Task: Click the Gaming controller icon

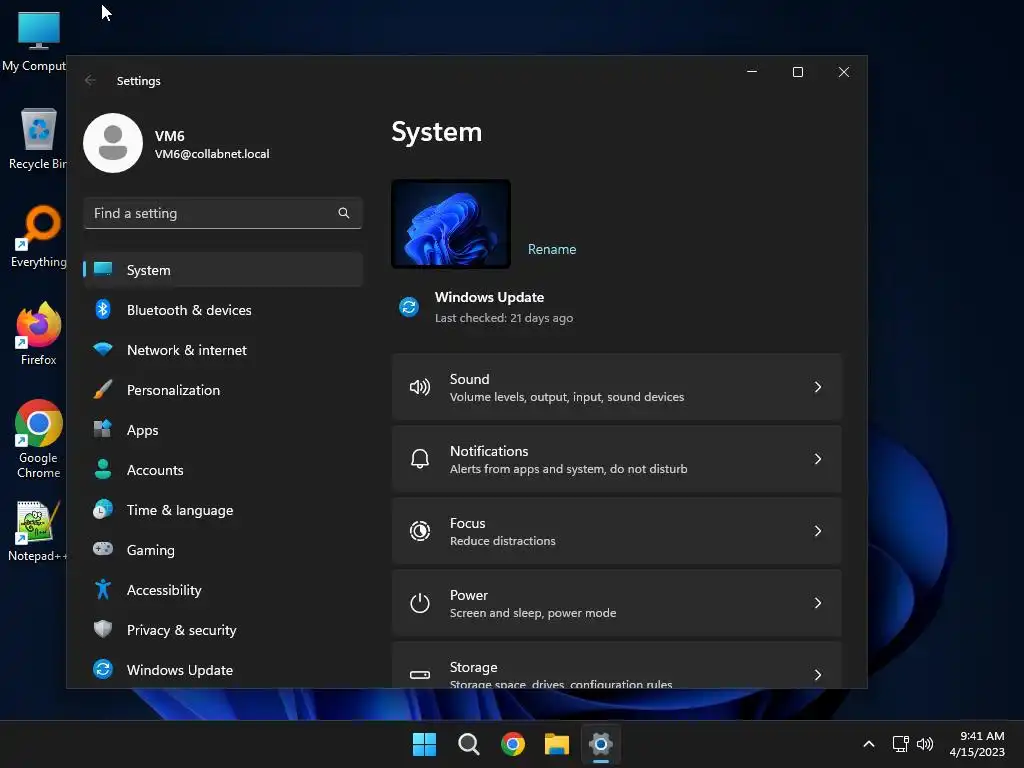Action: click(x=103, y=549)
